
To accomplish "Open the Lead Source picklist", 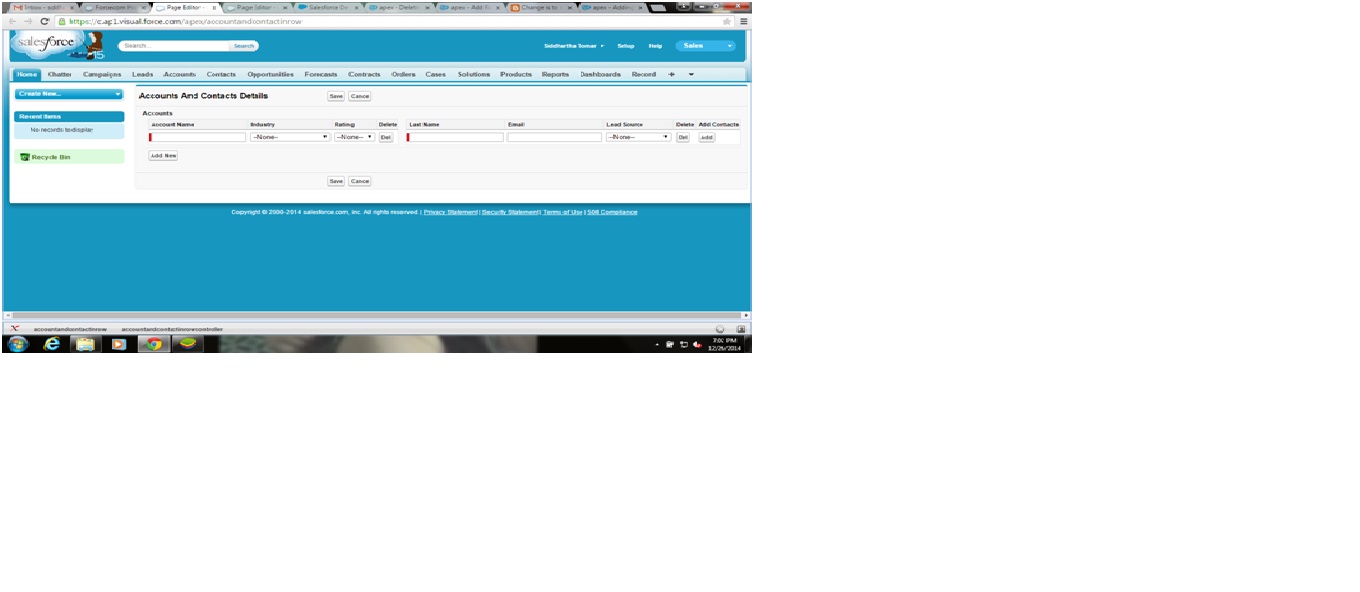I will click(x=638, y=137).
